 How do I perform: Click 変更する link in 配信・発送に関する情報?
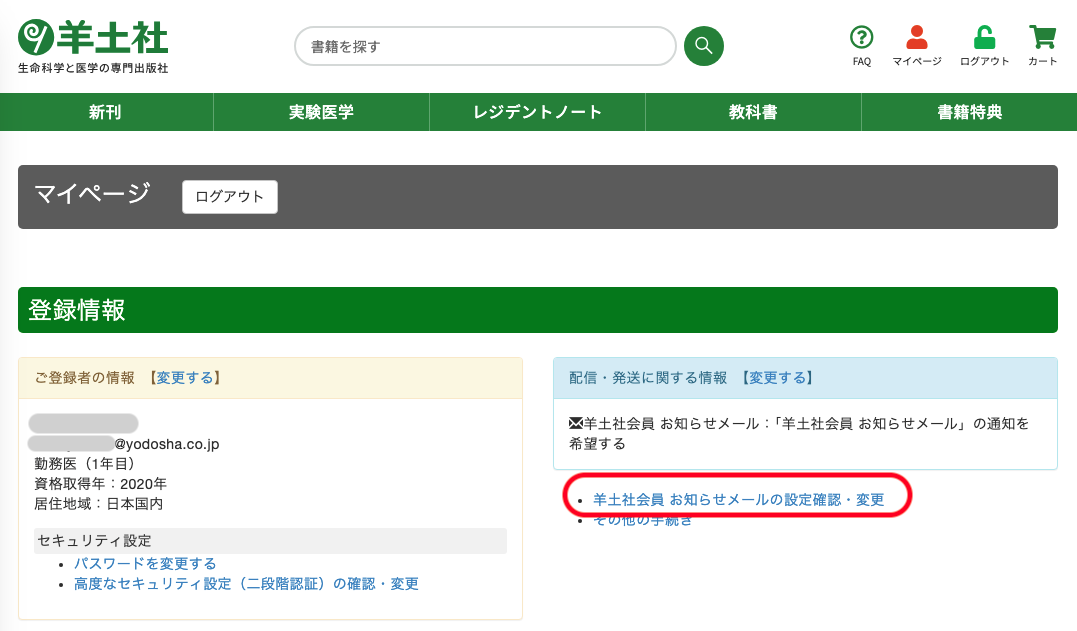[776, 377]
